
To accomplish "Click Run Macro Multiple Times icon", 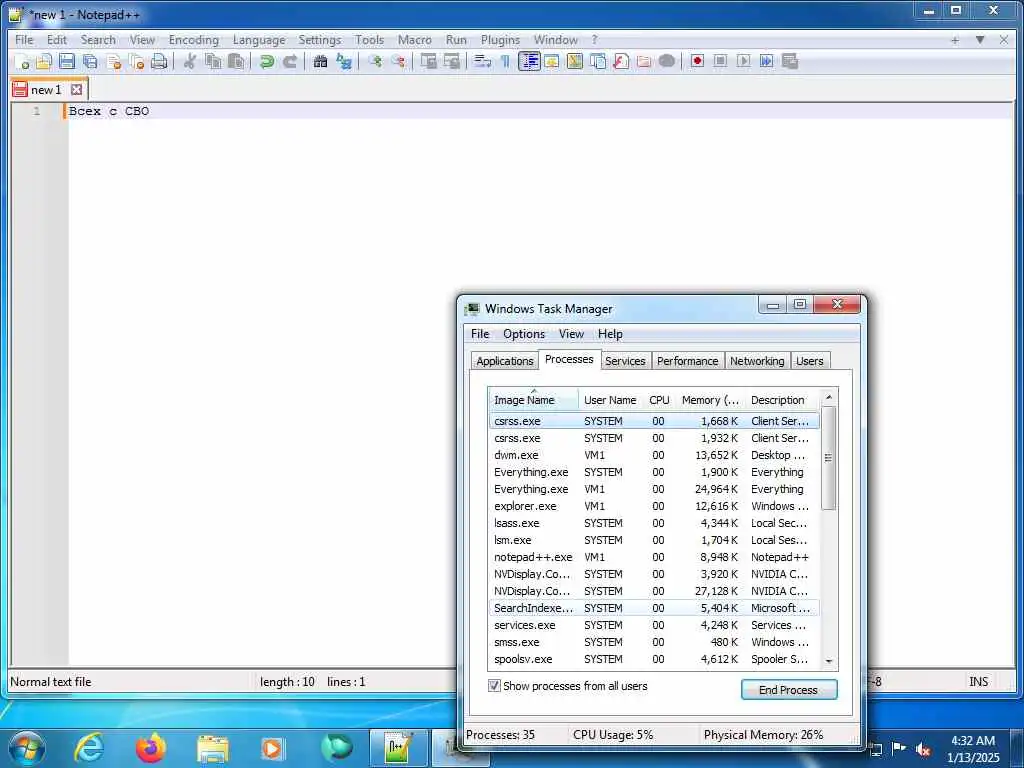I will (766, 61).
